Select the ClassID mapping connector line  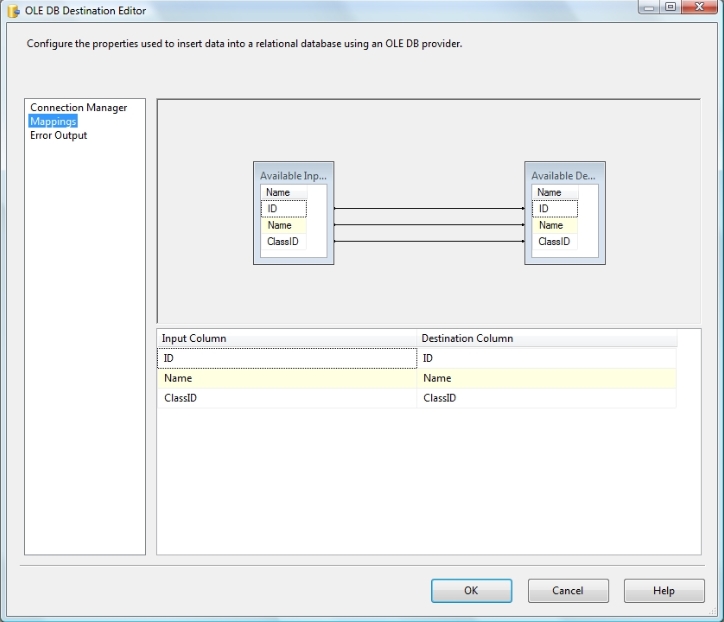tap(429, 242)
